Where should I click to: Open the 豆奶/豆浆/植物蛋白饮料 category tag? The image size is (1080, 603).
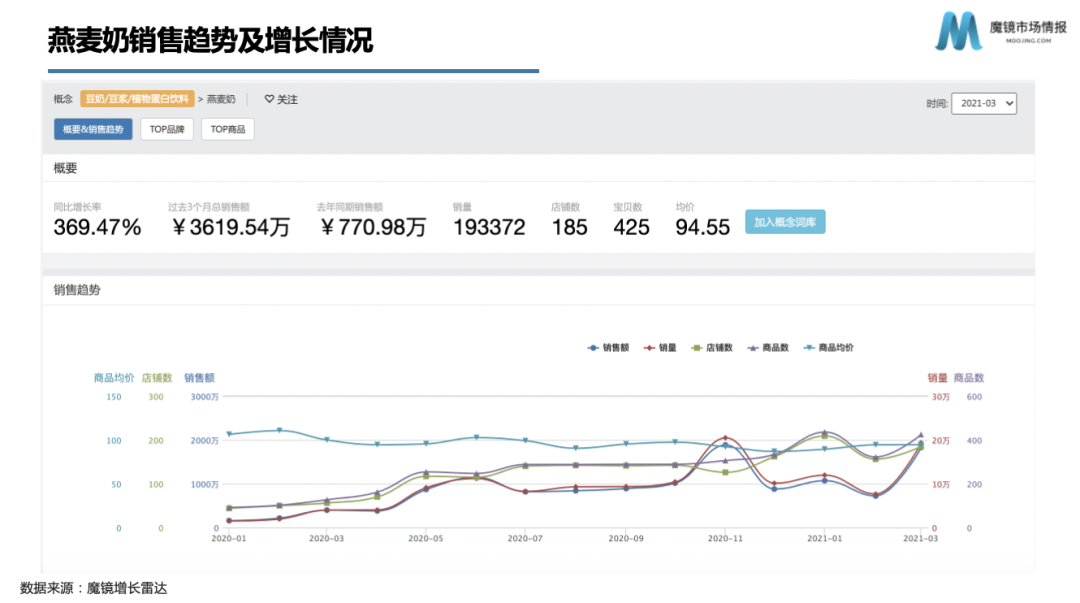(x=137, y=99)
